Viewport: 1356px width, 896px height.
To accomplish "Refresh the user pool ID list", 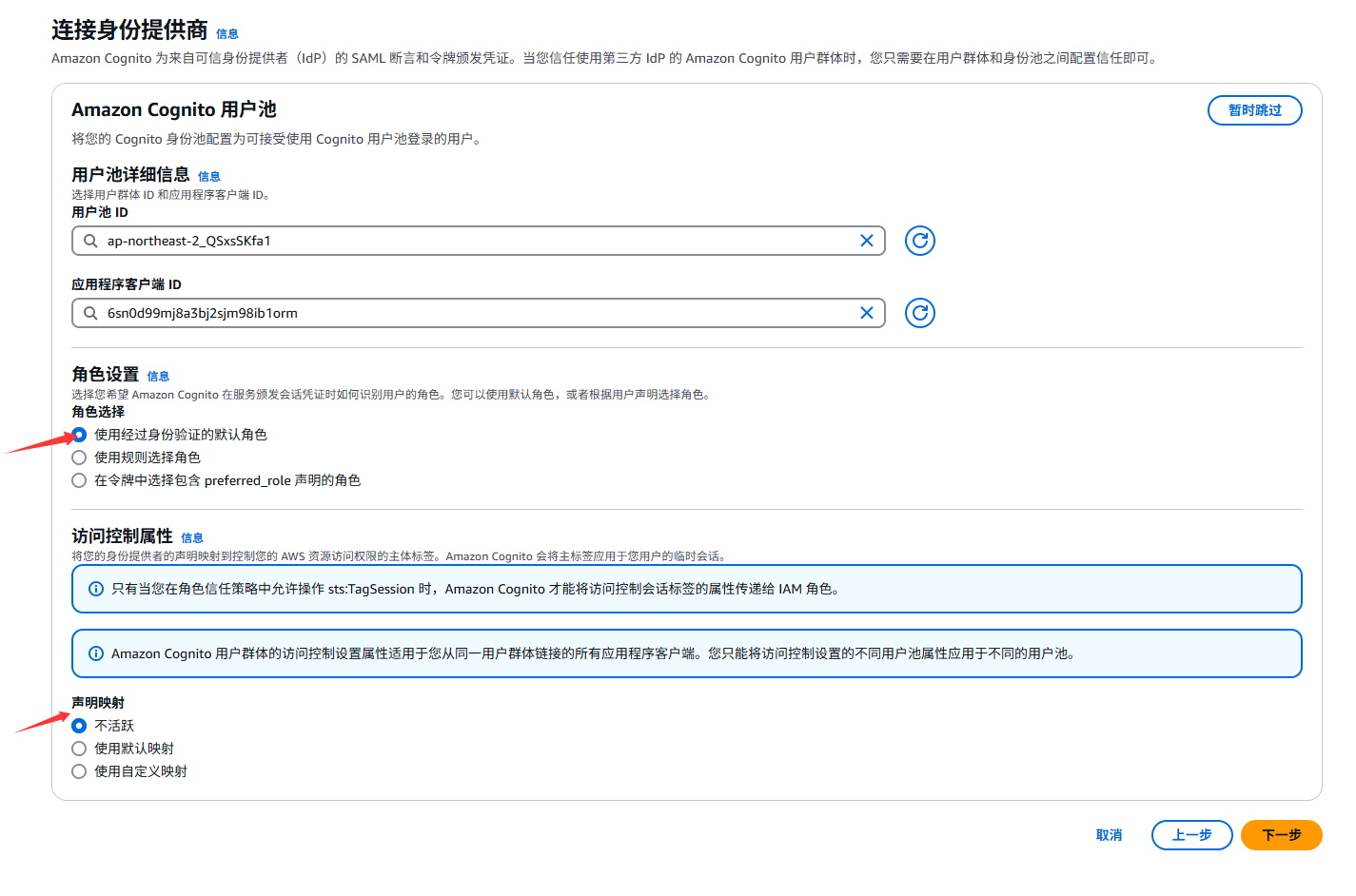I will point(919,241).
